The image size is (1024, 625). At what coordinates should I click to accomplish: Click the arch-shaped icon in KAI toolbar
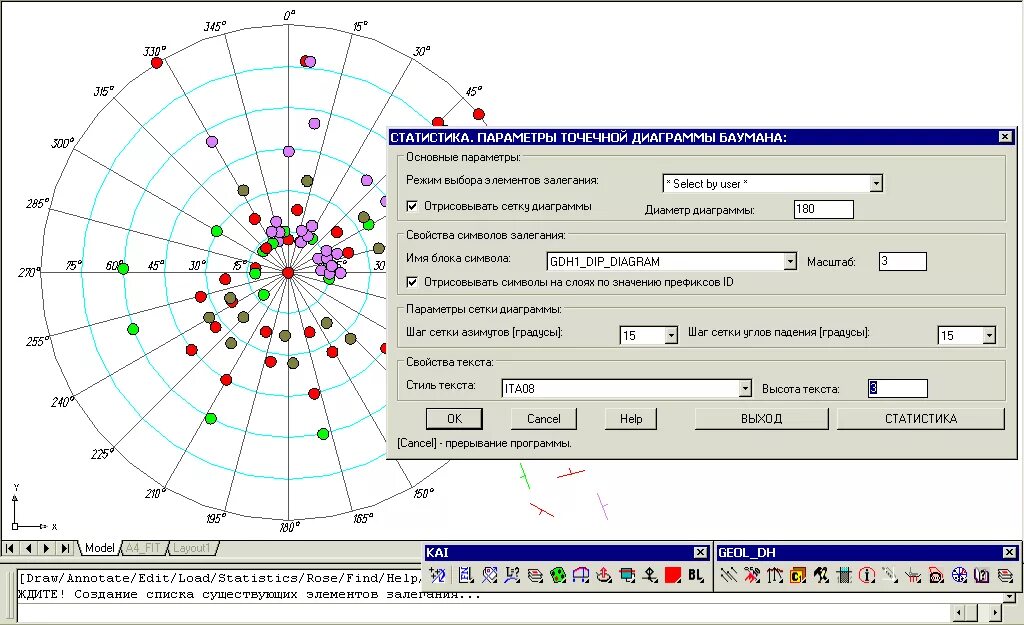click(581, 575)
